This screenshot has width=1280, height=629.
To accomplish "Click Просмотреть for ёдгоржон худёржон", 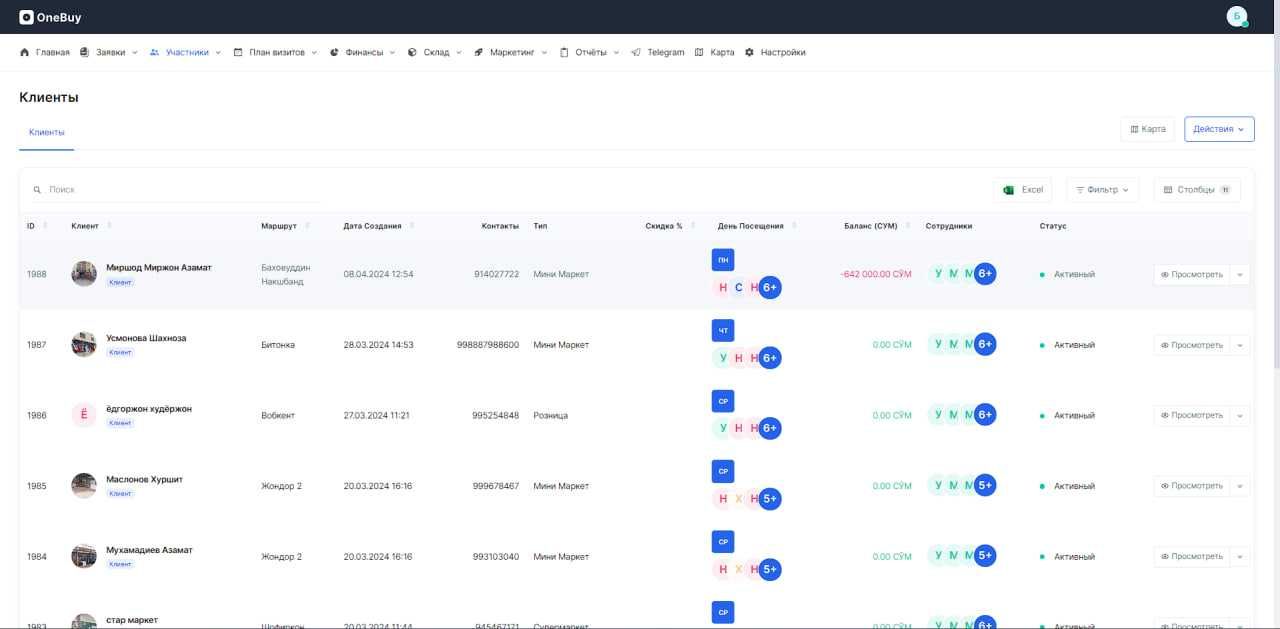I will pos(1192,415).
